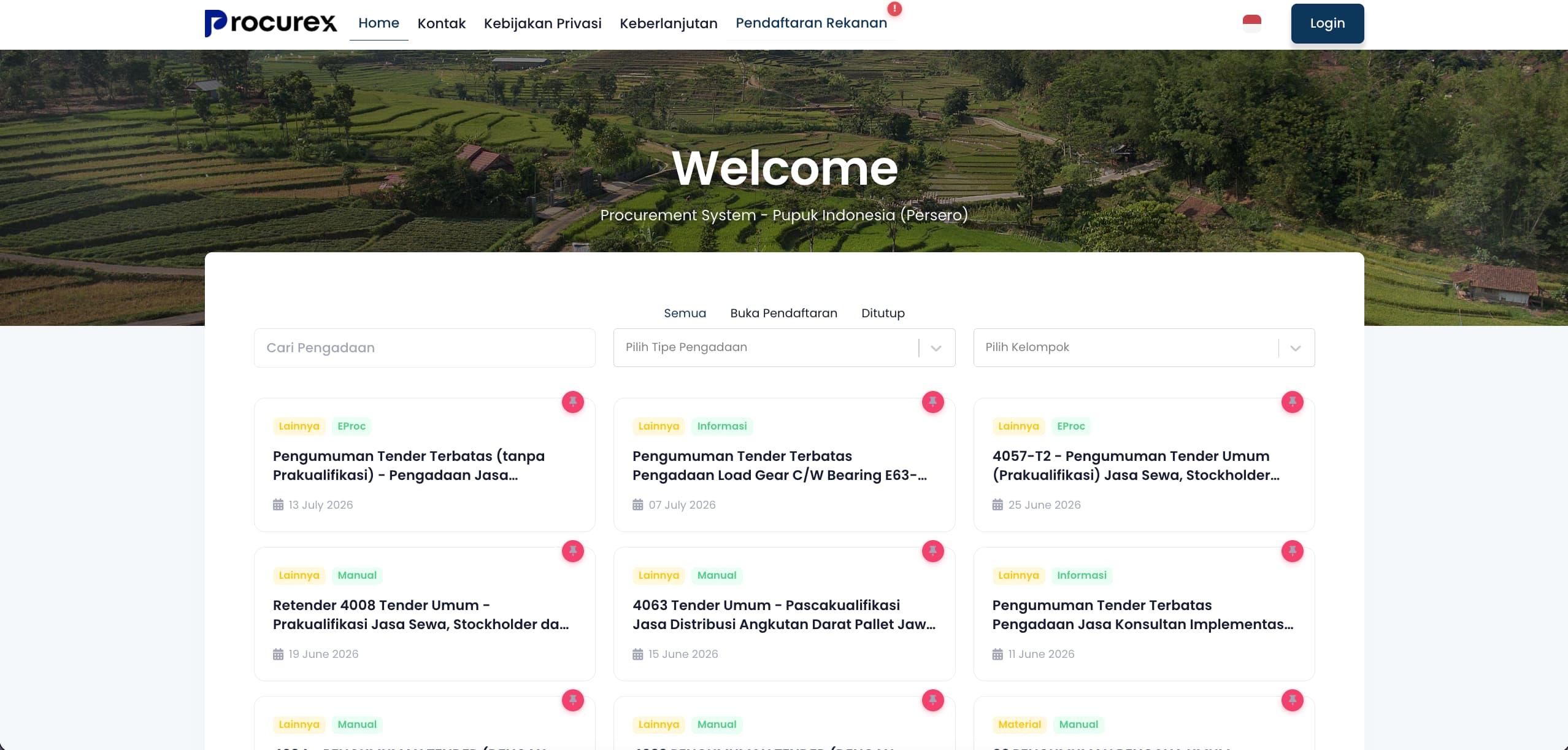Open the Pengadaan Load Gear C/W Bearing announcement

coord(779,465)
